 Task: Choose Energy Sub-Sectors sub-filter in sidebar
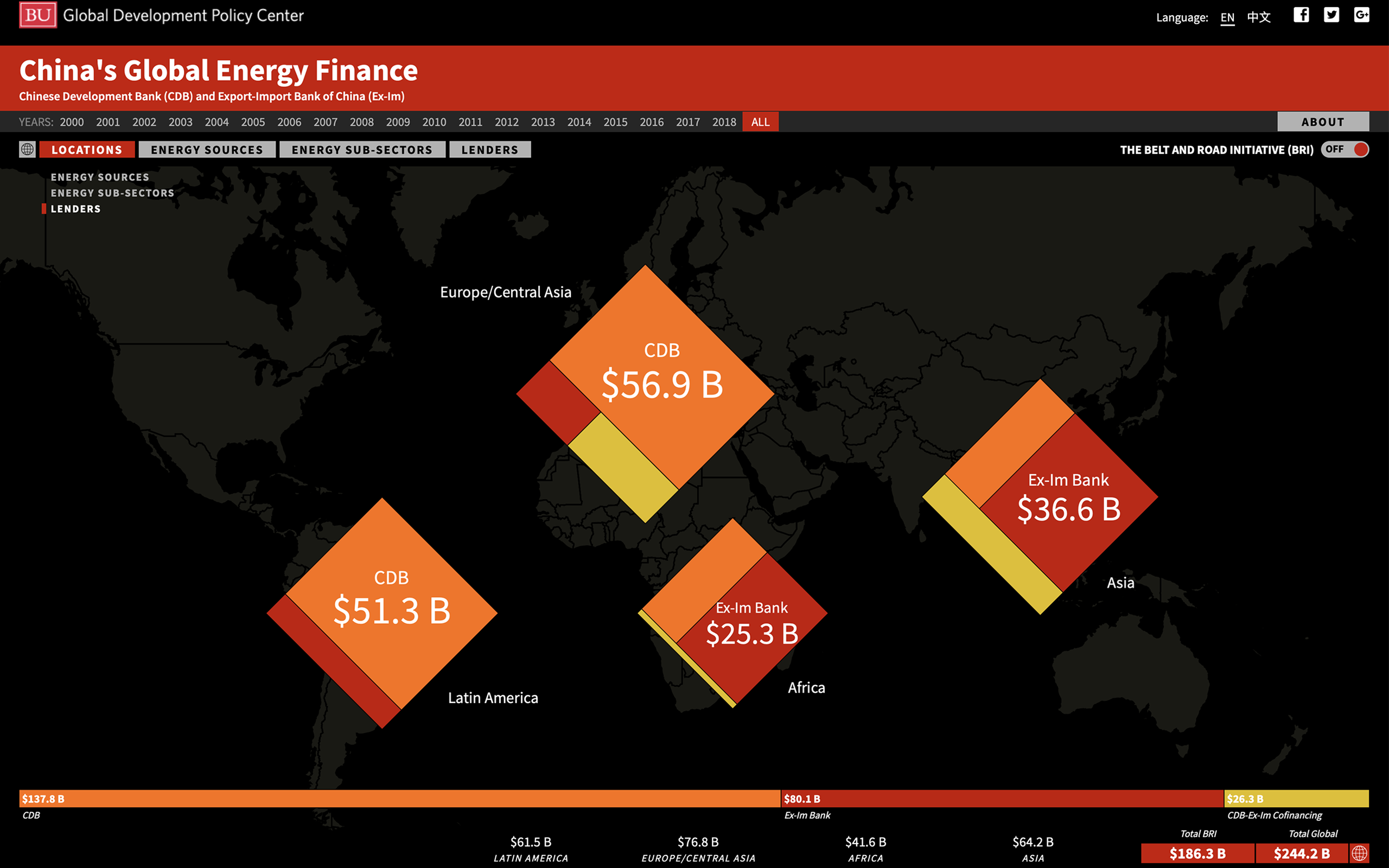[x=112, y=193]
